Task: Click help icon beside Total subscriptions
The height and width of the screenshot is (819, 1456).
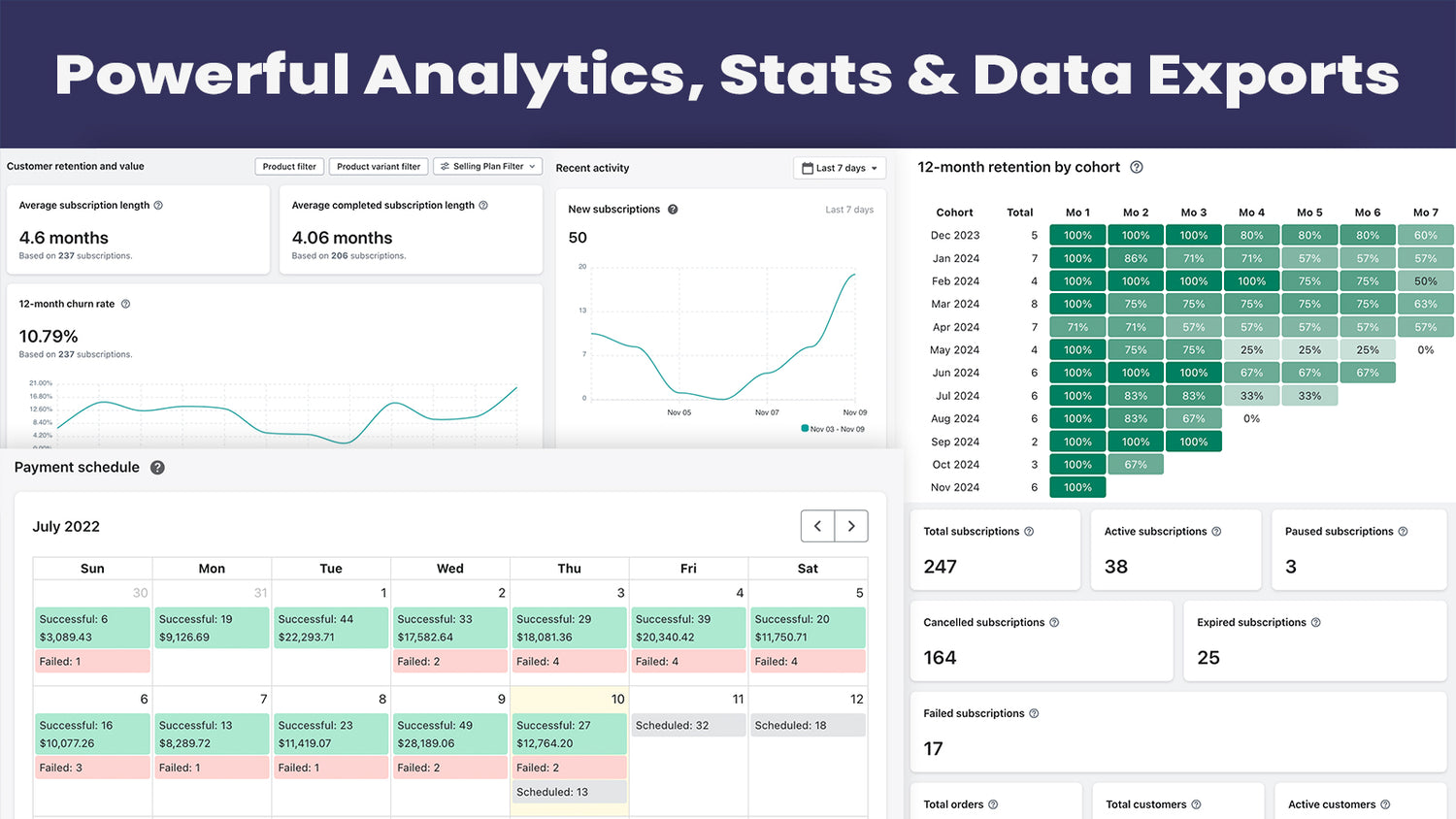Action: [x=1029, y=532]
